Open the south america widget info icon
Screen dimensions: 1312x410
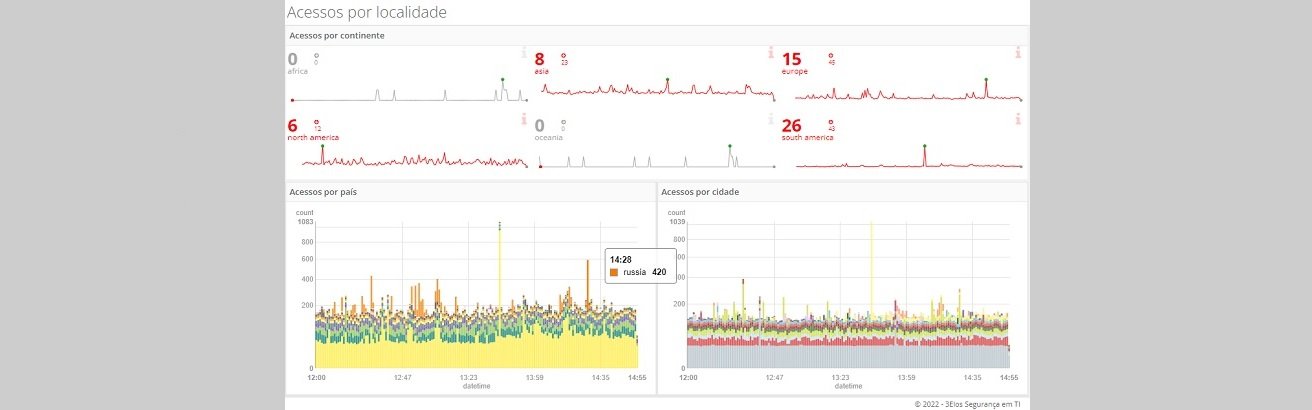[x=1018, y=119]
